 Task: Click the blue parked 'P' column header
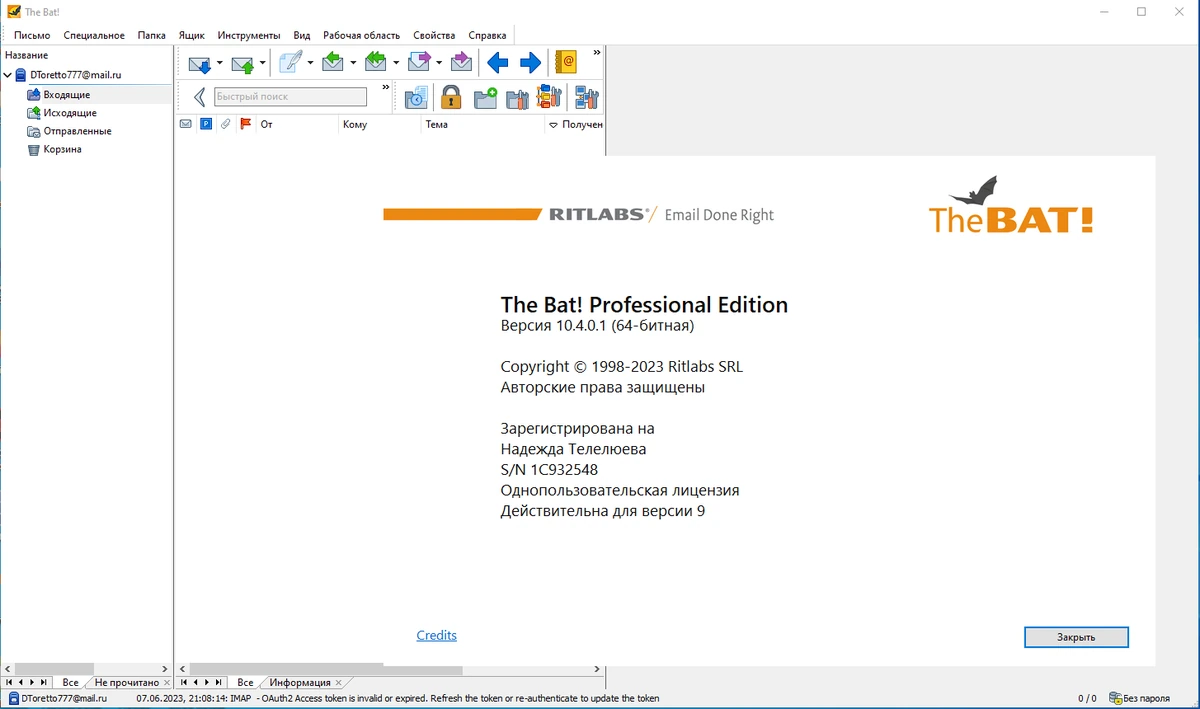tap(206, 125)
